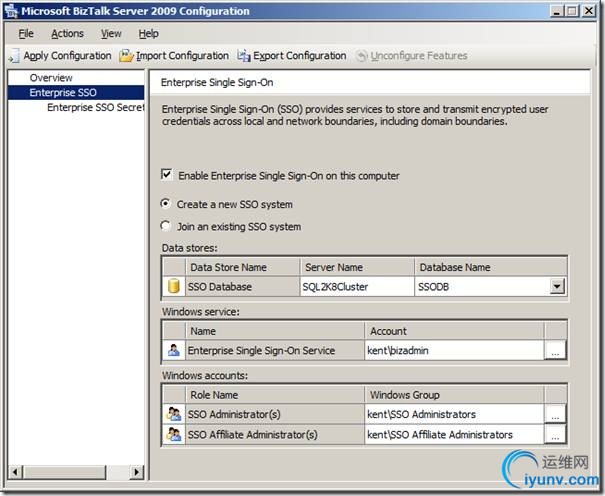Image resolution: width=605 pixels, height=496 pixels.
Task: Open the Help menu
Action: pyautogui.click(x=149, y=34)
